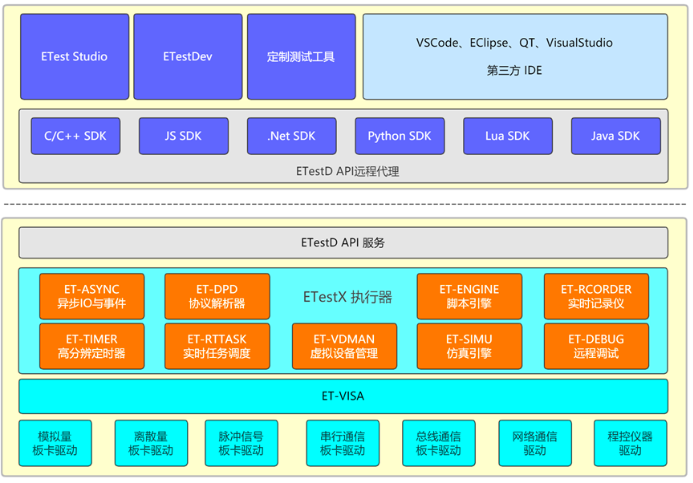Click the VSCode、EClipse、QT、VisualStudio text

tap(514, 43)
